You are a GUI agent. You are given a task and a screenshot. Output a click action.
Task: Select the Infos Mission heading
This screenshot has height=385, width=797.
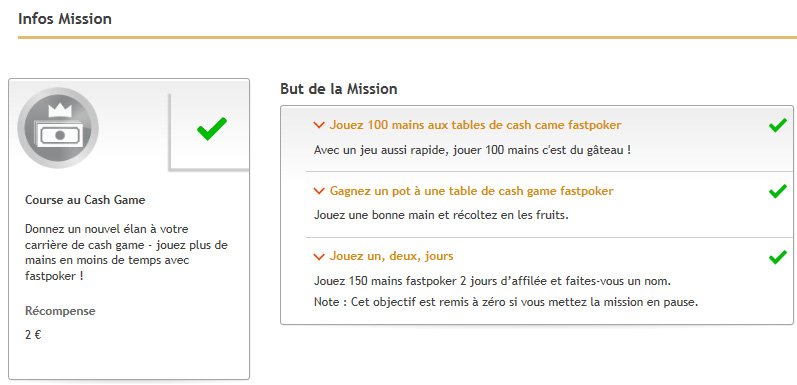click(x=65, y=19)
